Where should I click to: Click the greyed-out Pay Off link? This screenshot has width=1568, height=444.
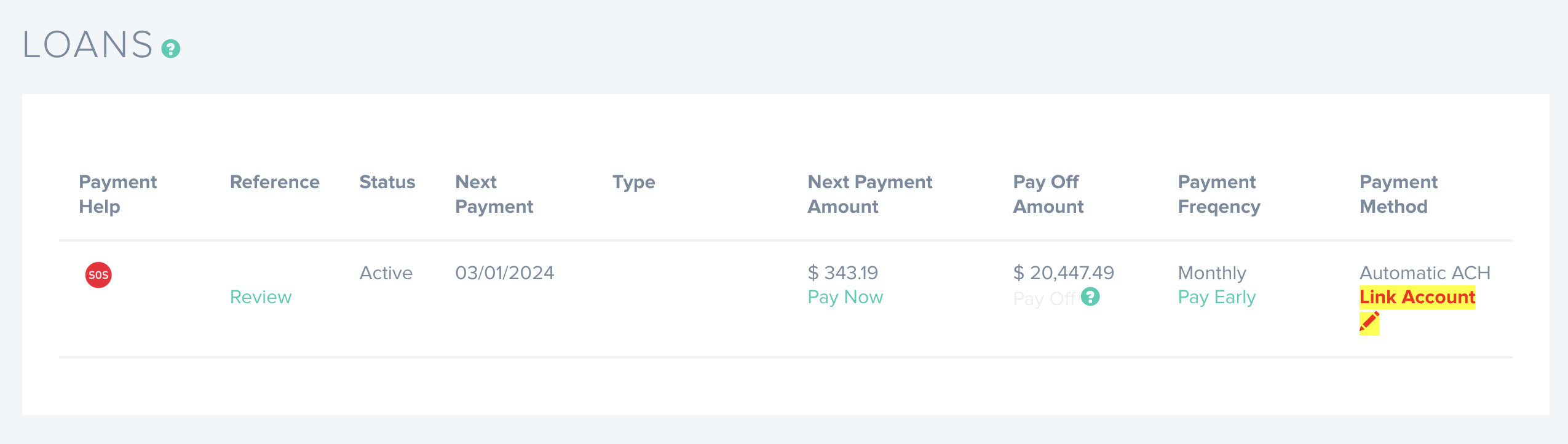1043,298
